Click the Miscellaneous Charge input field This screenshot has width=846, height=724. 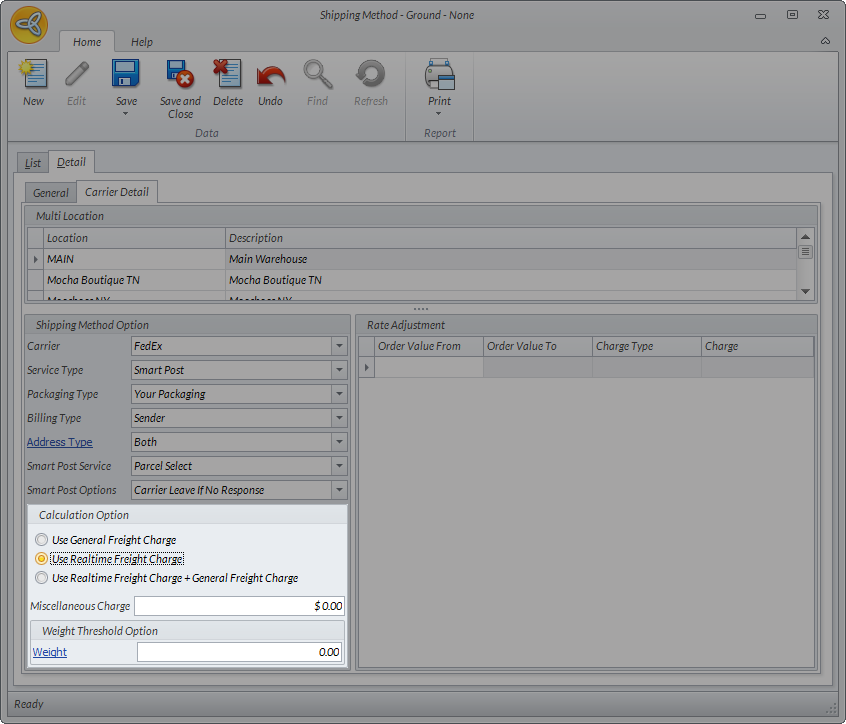pos(239,606)
